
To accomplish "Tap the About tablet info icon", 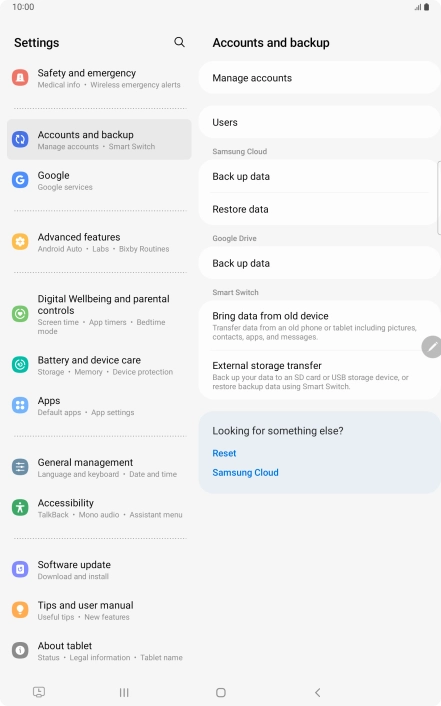I will click(20, 651).
